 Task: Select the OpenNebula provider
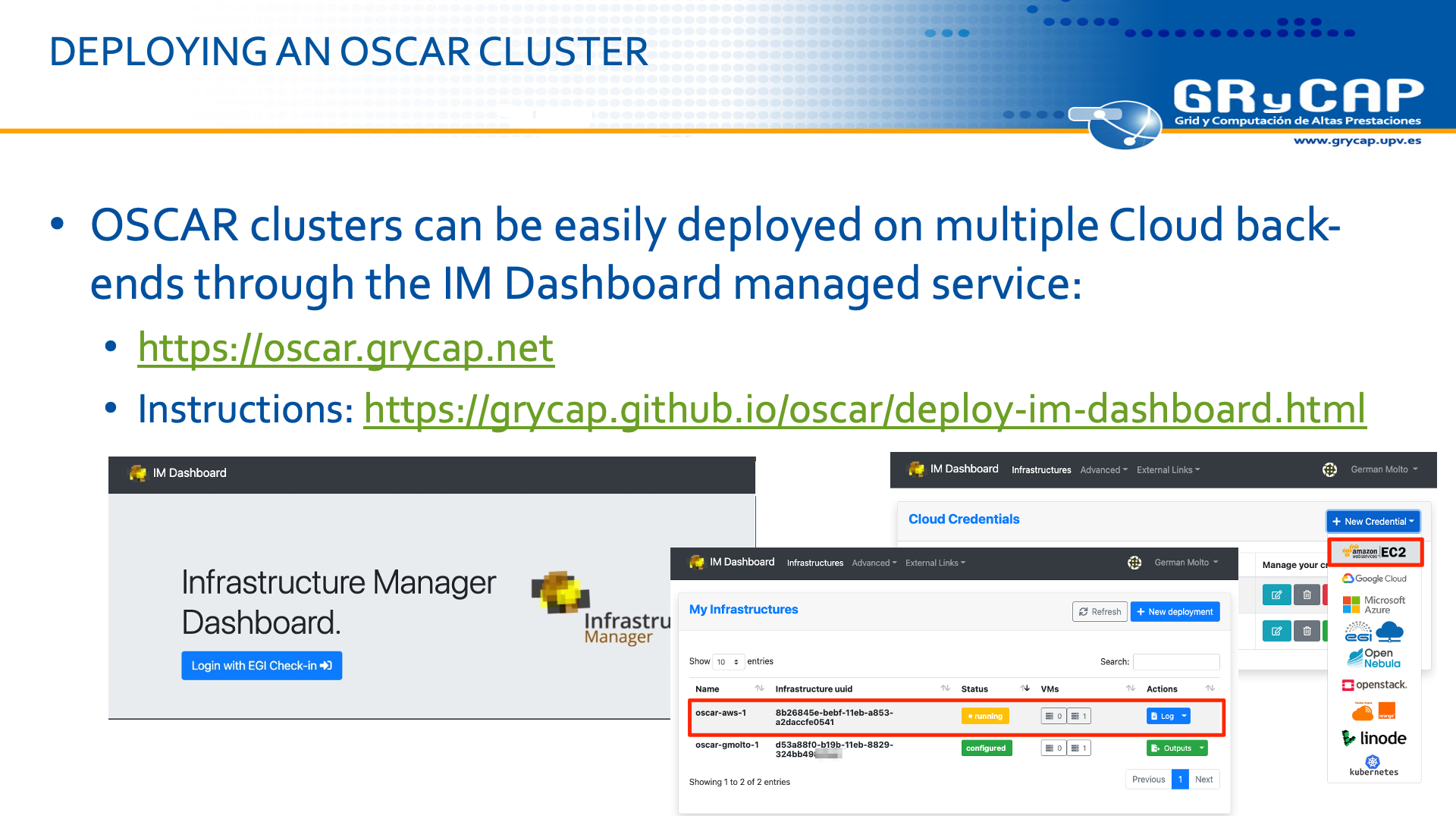pyautogui.click(x=1374, y=657)
